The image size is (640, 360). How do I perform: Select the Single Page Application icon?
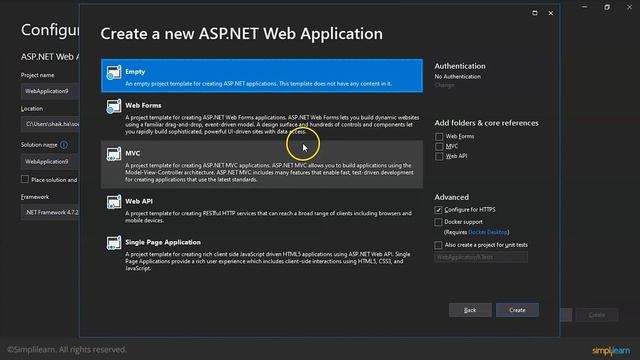113,242
